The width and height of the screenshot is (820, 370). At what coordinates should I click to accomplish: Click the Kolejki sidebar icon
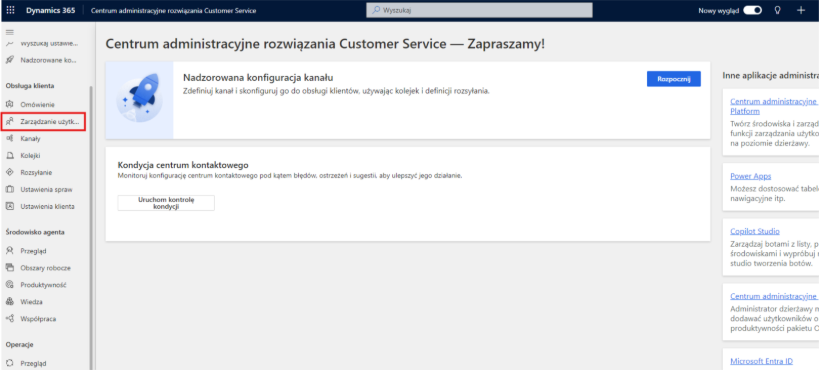[x=9, y=155]
